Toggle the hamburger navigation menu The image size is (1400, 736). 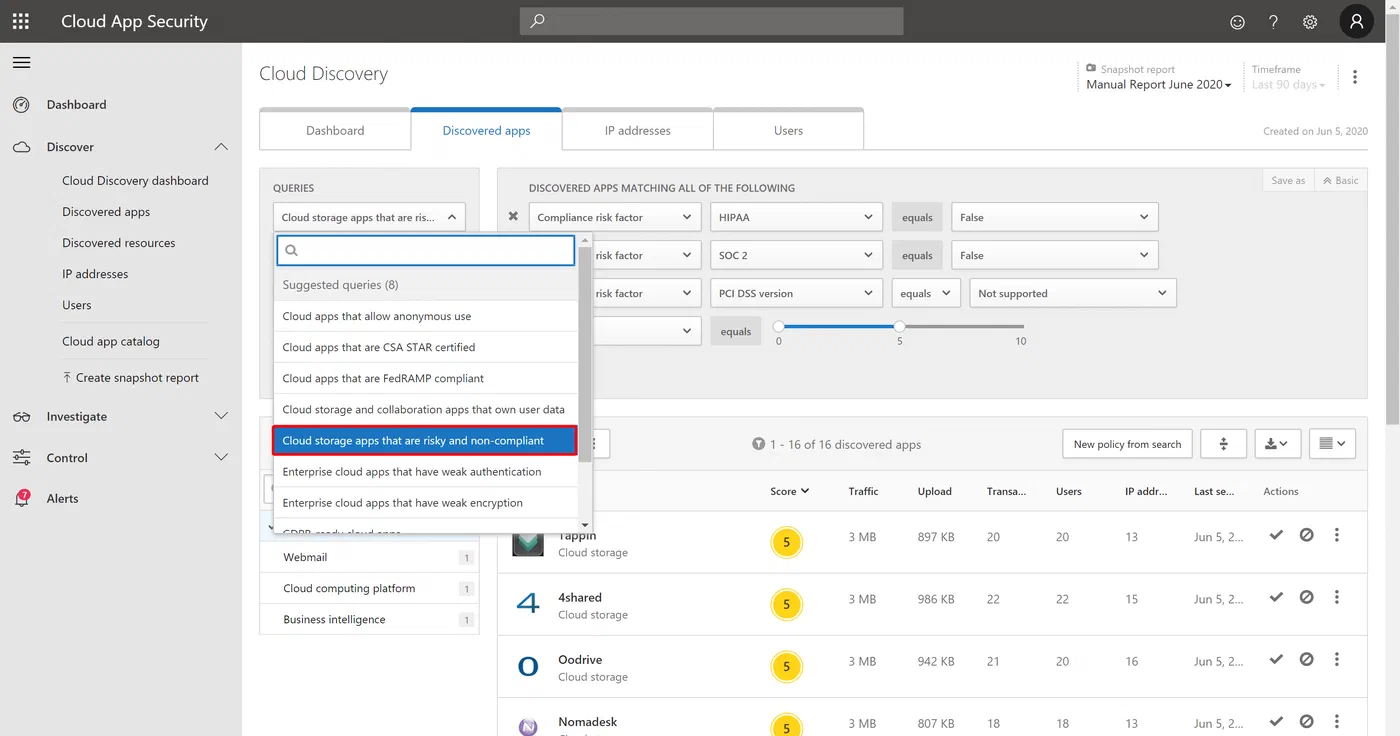click(x=21, y=62)
